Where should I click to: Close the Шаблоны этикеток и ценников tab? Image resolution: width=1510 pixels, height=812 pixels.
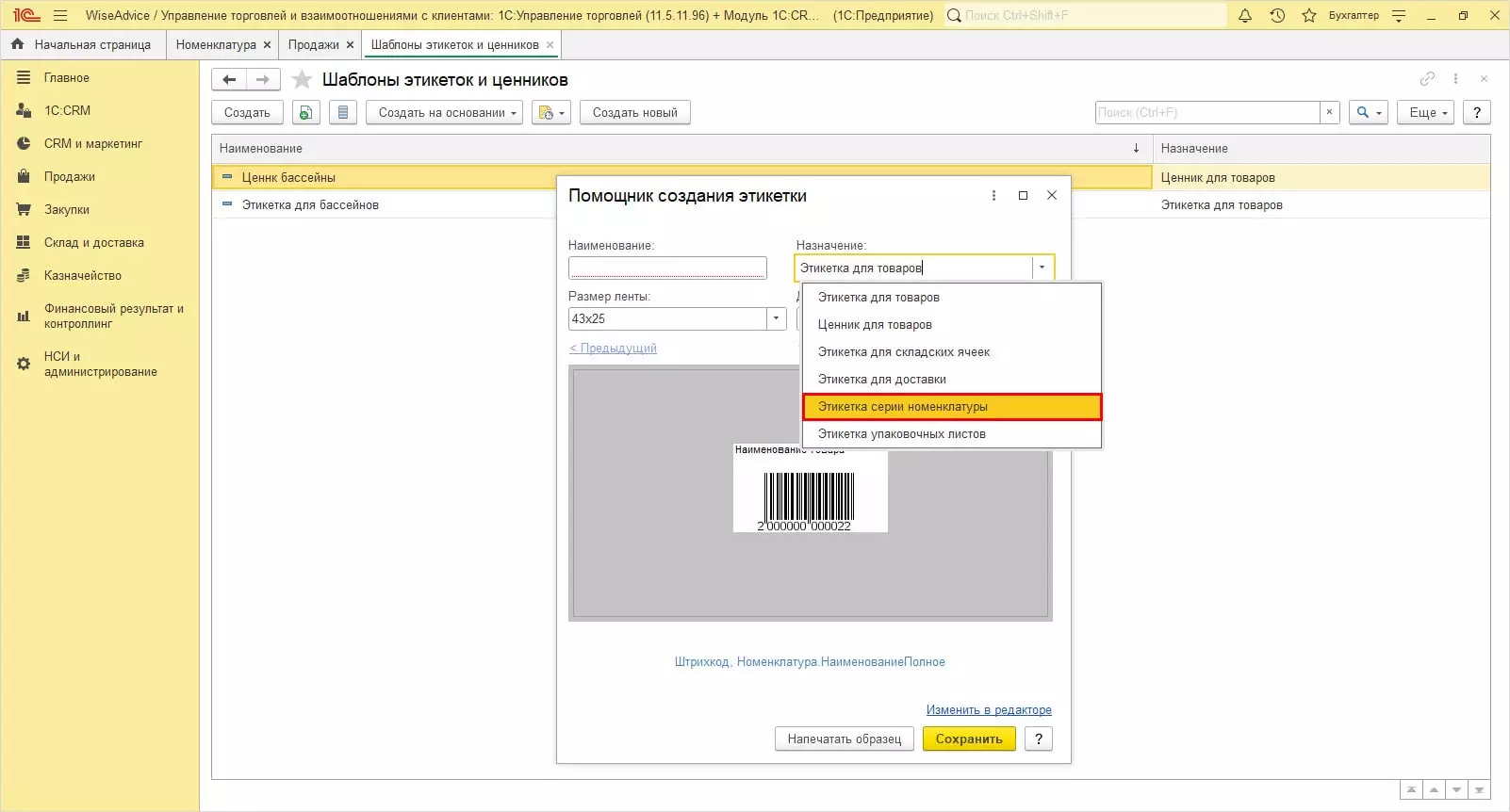550,45
